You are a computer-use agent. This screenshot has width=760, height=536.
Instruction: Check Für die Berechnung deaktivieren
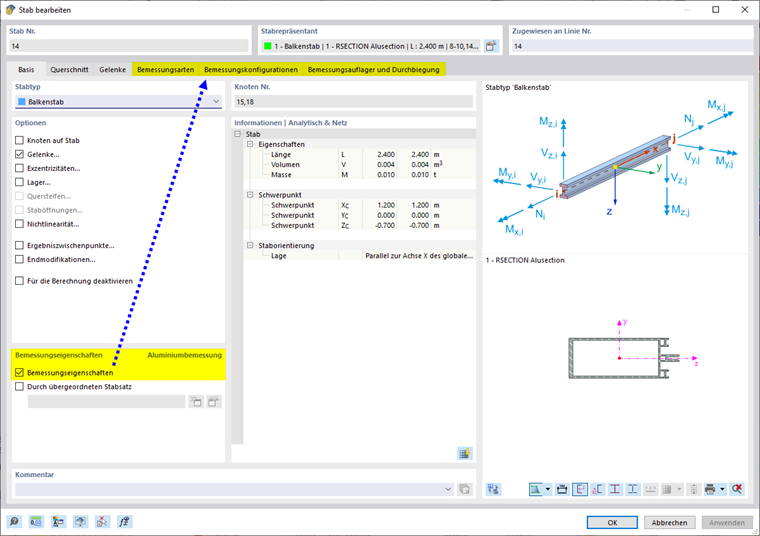(19, 281)
